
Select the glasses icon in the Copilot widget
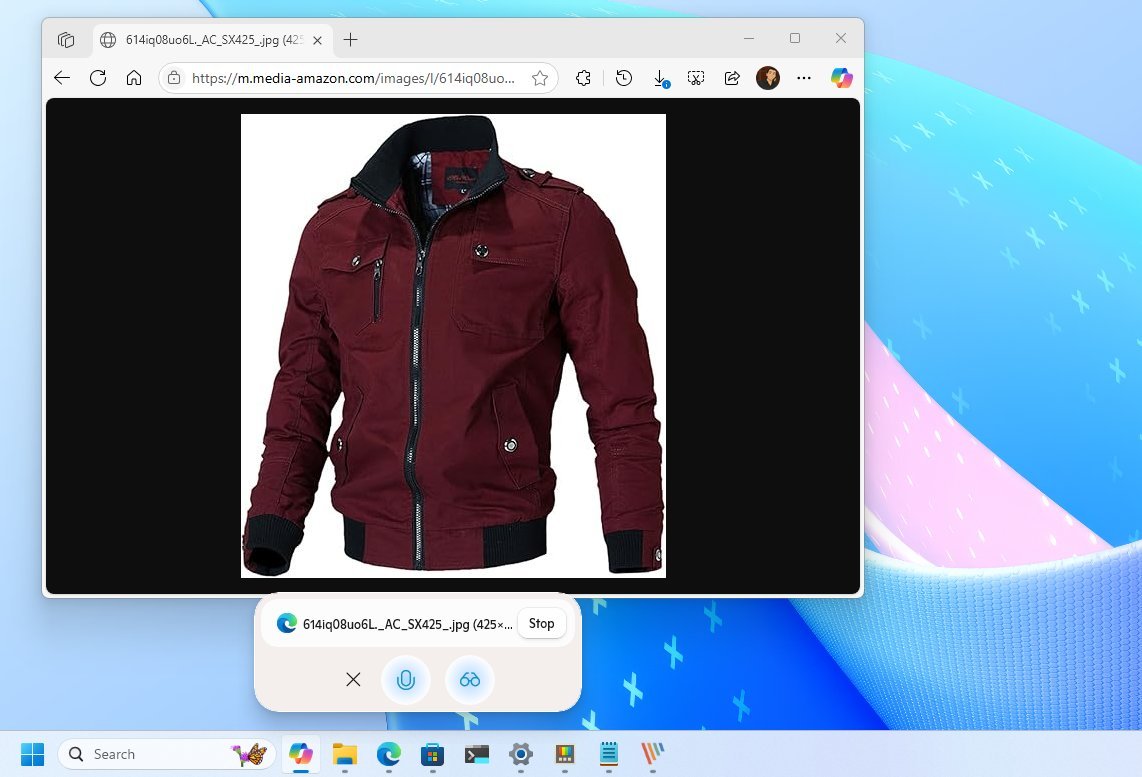469,679
